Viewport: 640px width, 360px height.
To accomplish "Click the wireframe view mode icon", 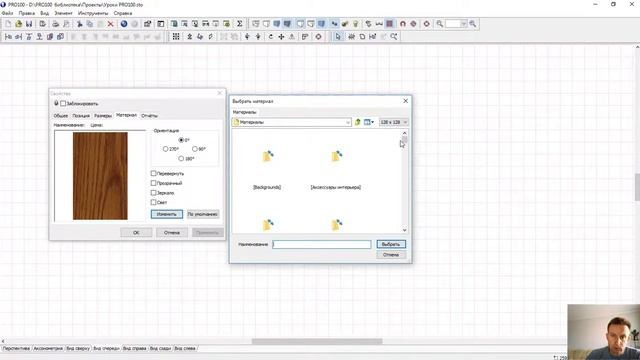I will 256,24.
